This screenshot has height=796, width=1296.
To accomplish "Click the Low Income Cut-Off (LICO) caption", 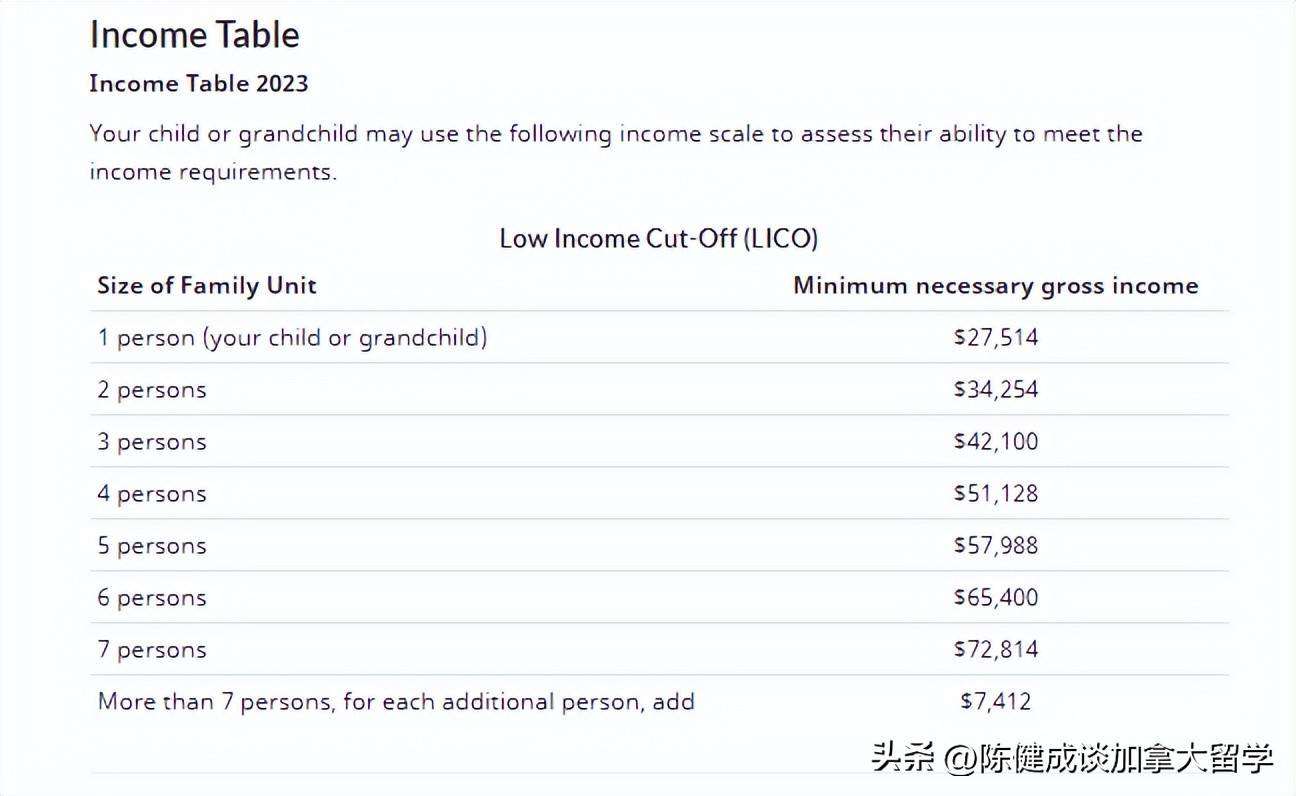I will pos(659,238).
